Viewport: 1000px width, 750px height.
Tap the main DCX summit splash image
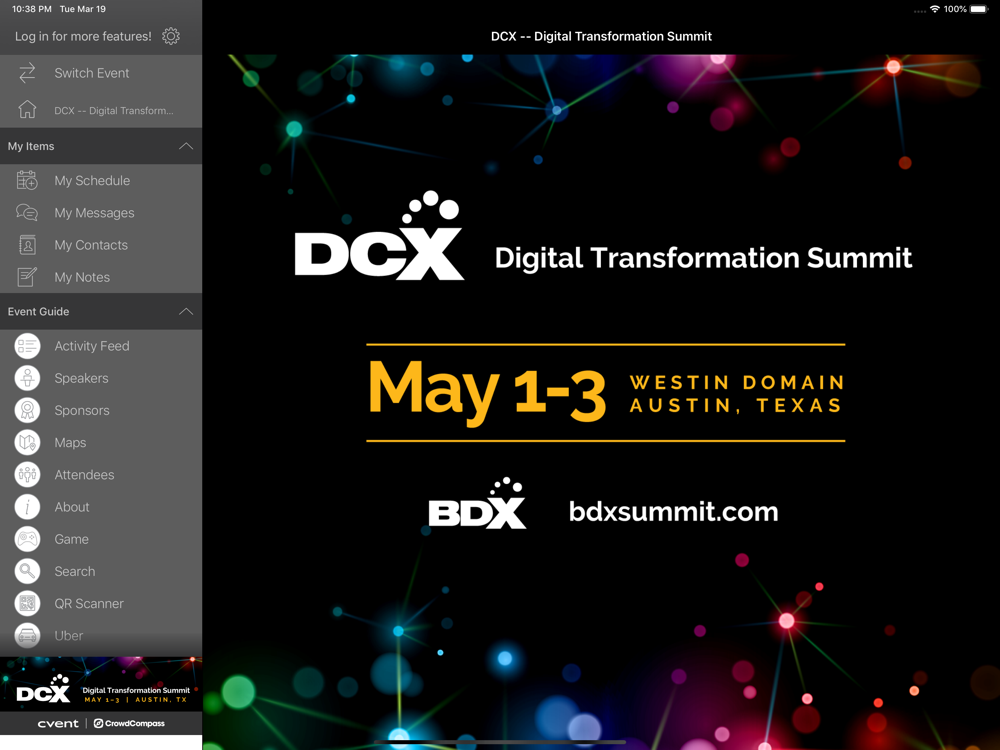pyautogui.click(x=601, y=402)
